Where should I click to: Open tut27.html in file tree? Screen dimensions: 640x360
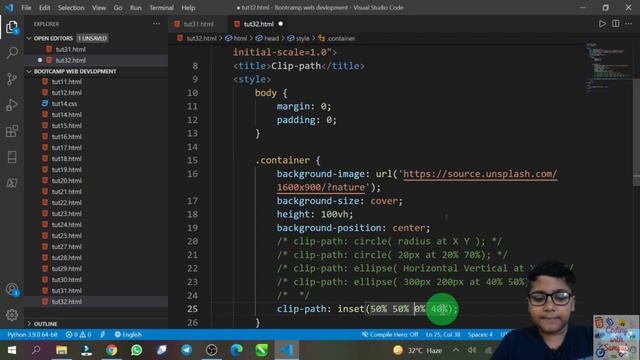[66, 247]
